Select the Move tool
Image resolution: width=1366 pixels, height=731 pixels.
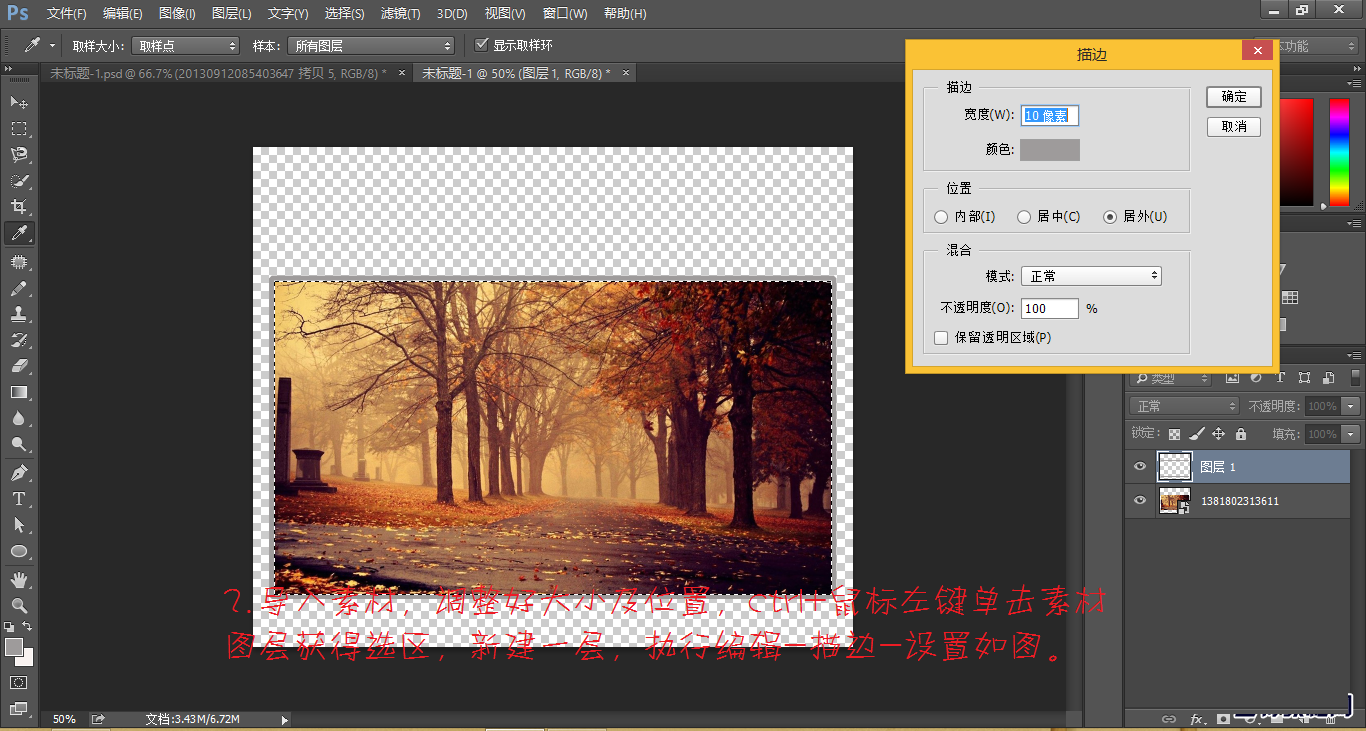[19, 102]
